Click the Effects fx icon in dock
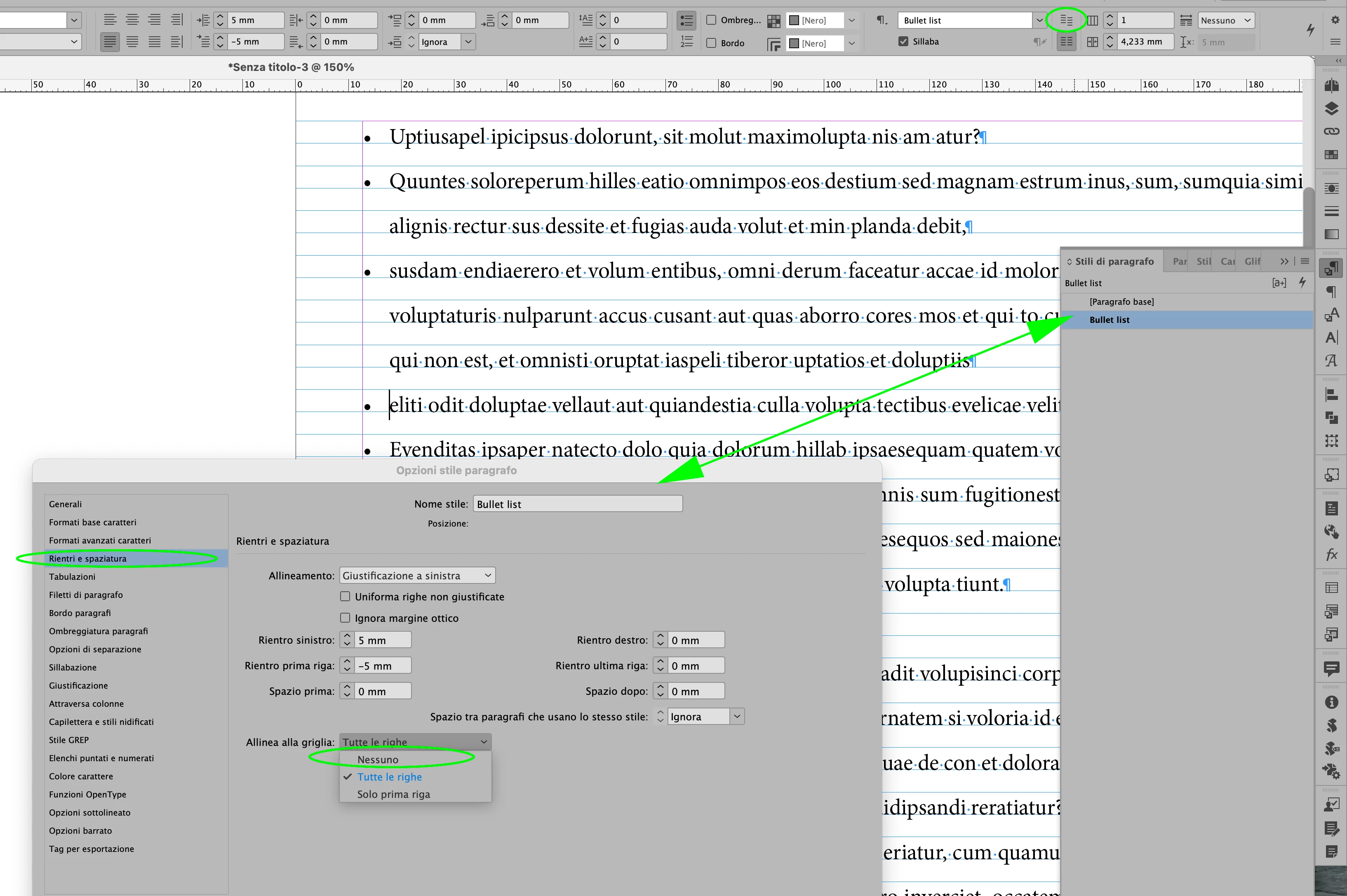Image resolution: width=1347 pixels, height=896 pixels. click(1331, 554)
